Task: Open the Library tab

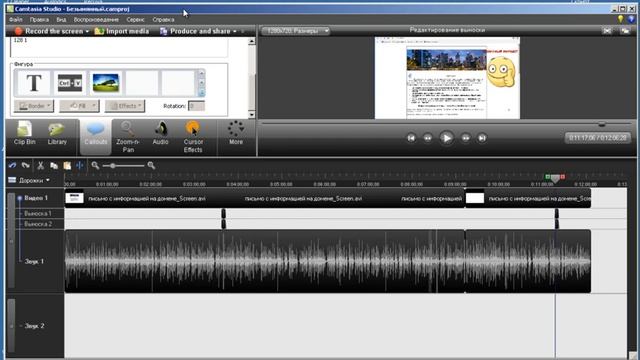Action: click(57, 134)
